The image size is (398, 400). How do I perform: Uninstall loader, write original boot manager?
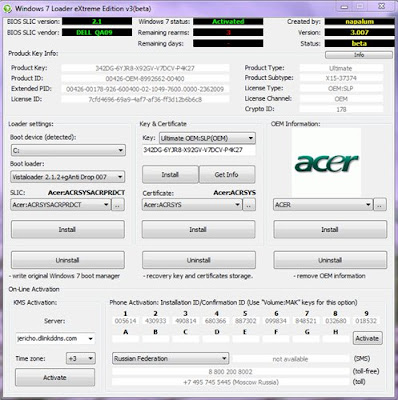tap(68, 260)
